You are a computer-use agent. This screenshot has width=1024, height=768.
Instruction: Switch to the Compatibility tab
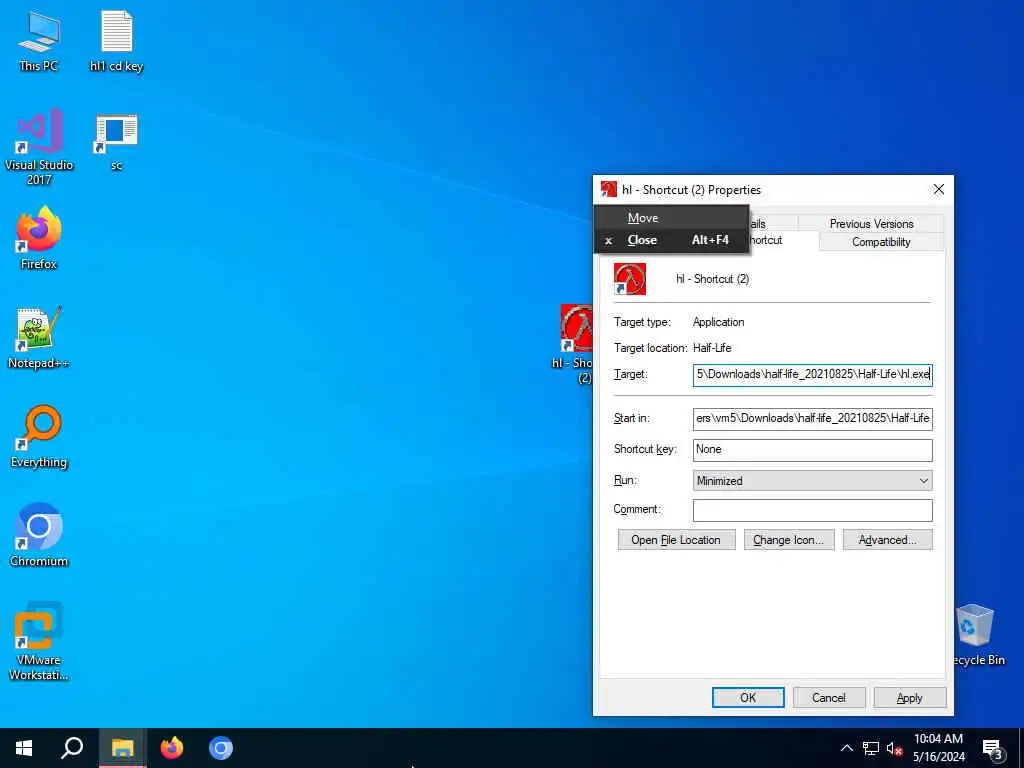[880, 242]
